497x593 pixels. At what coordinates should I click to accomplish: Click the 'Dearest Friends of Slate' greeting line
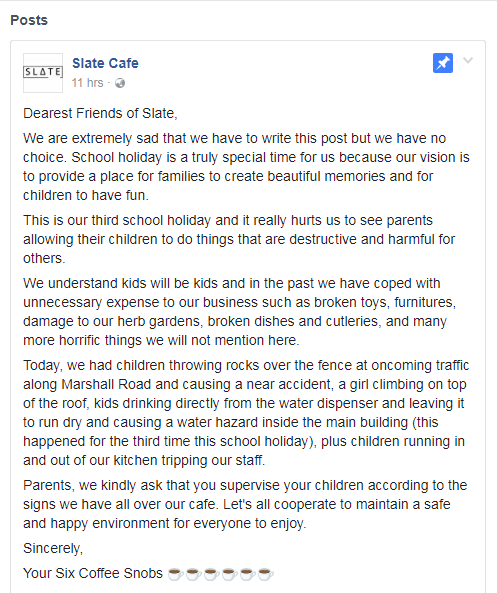coord(100,113)
